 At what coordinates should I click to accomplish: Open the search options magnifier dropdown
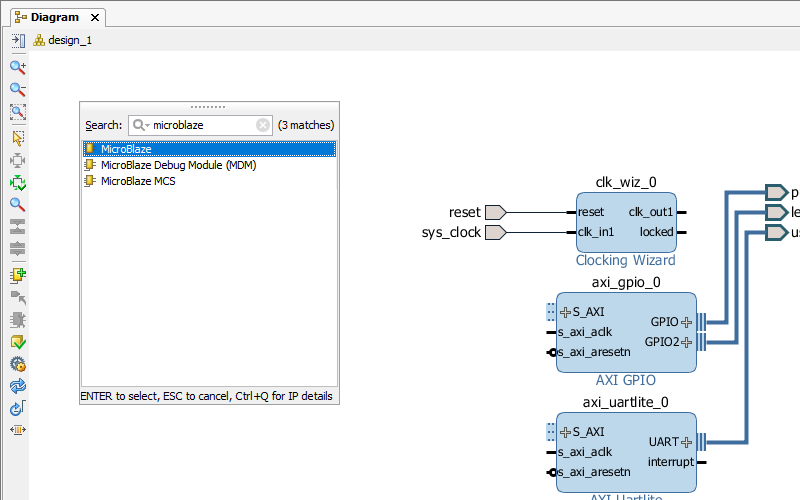(x=141, y=125)
